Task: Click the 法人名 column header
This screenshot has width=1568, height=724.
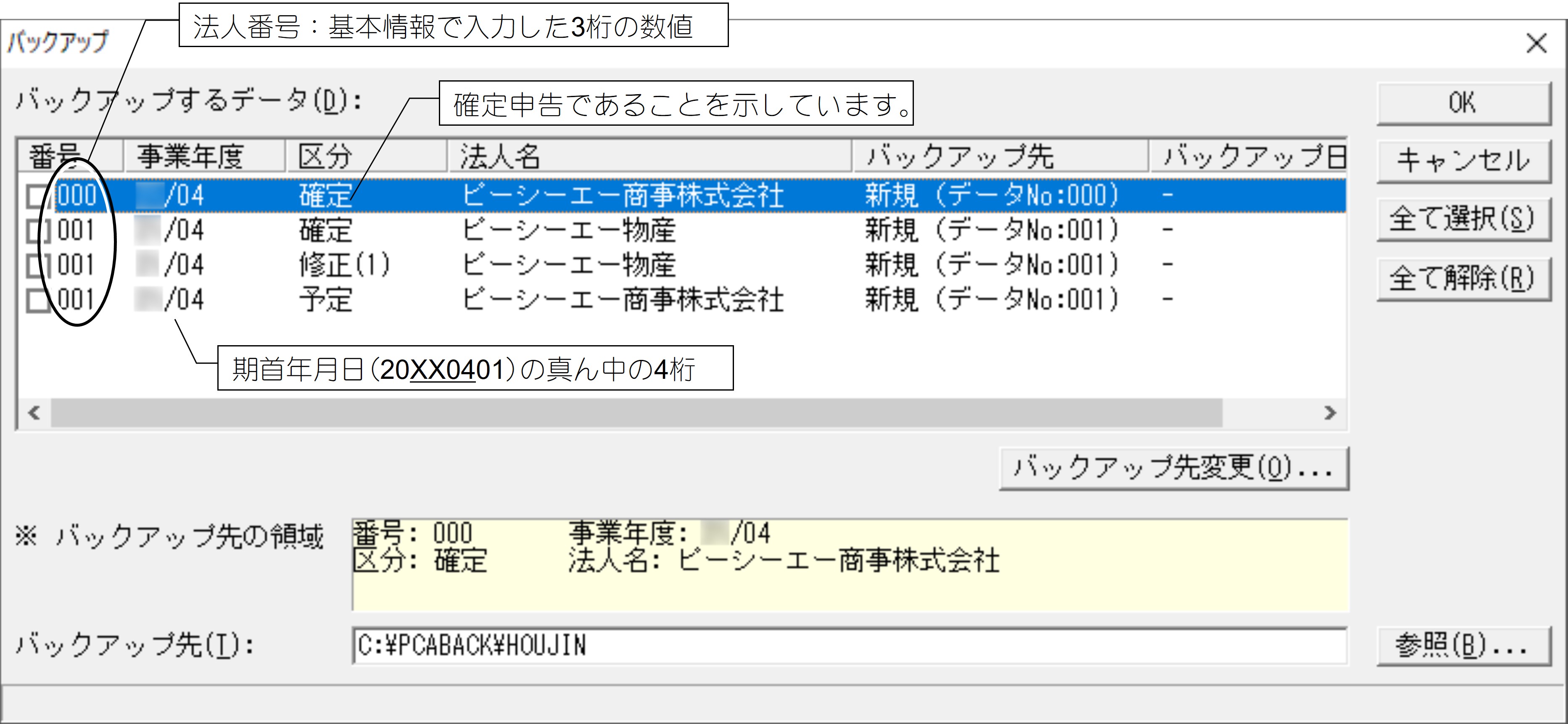Action: point(649,156)
